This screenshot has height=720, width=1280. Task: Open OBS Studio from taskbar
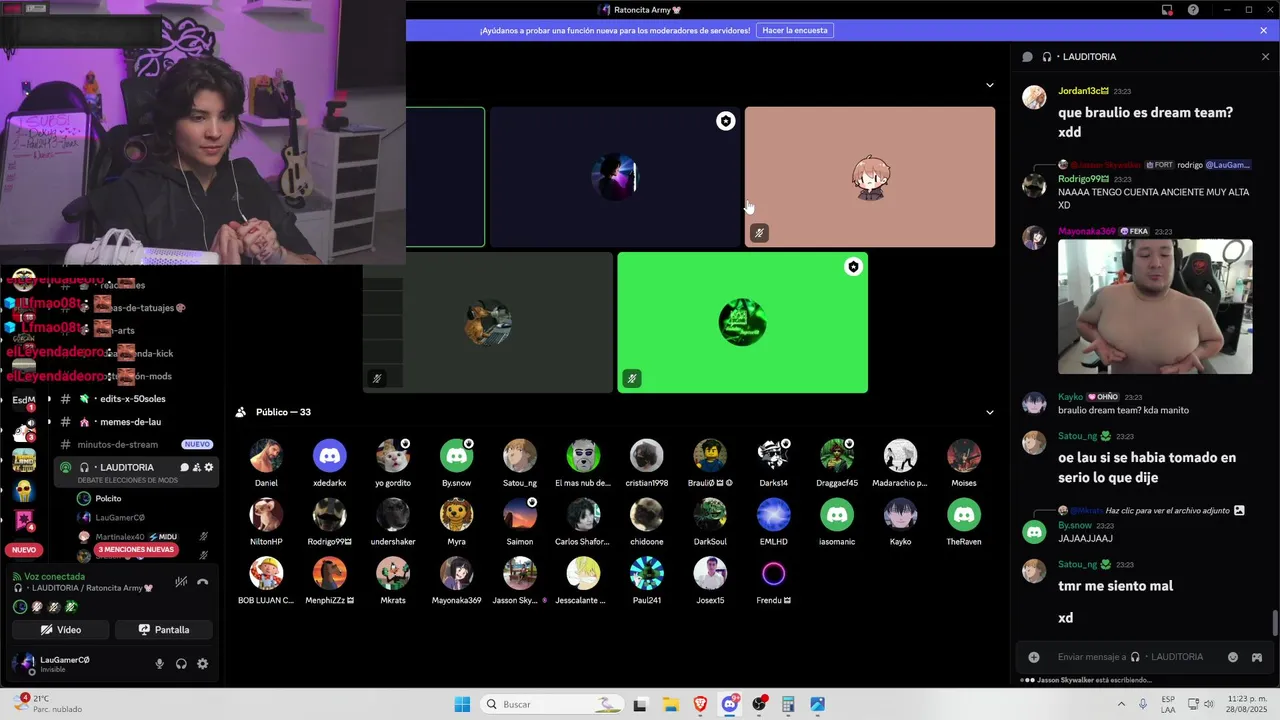759,704
